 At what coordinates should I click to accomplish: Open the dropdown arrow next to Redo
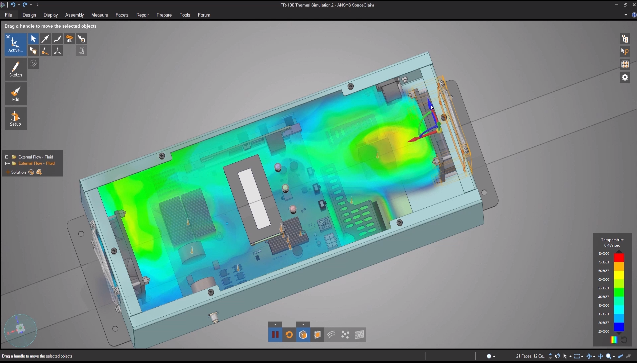30,5
